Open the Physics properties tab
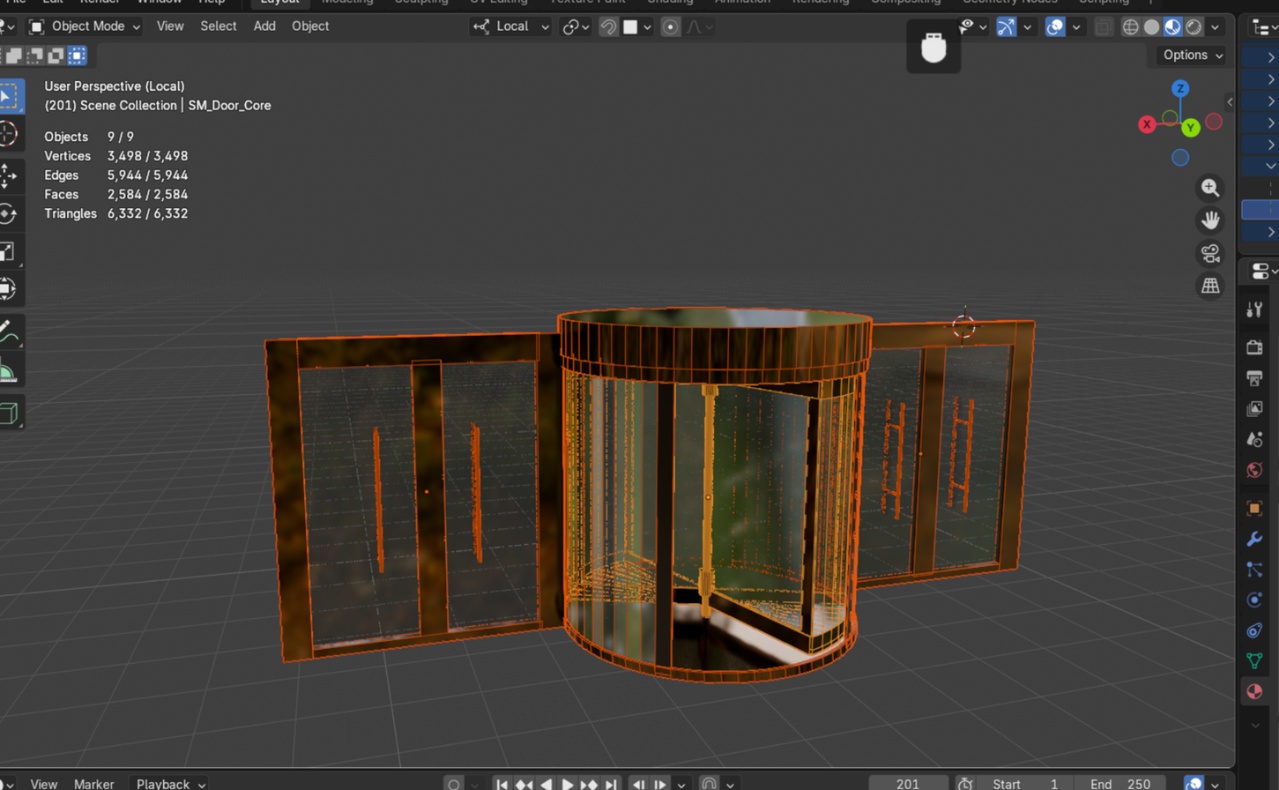This screenshot has height=790, width=1279. tap(1255, 600)
